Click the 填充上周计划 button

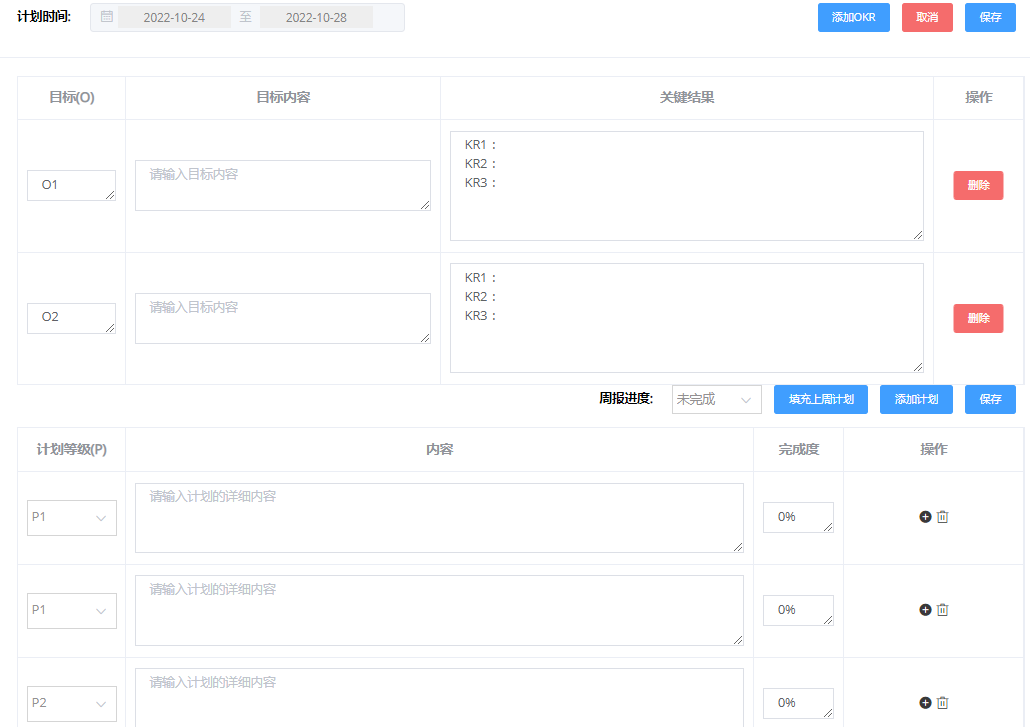pyautogui.click(x=820, y=399)
